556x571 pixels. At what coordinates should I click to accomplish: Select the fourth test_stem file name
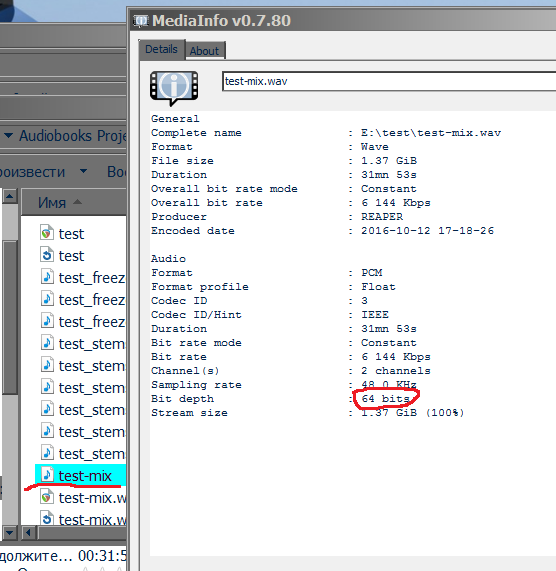coord(92,410)
